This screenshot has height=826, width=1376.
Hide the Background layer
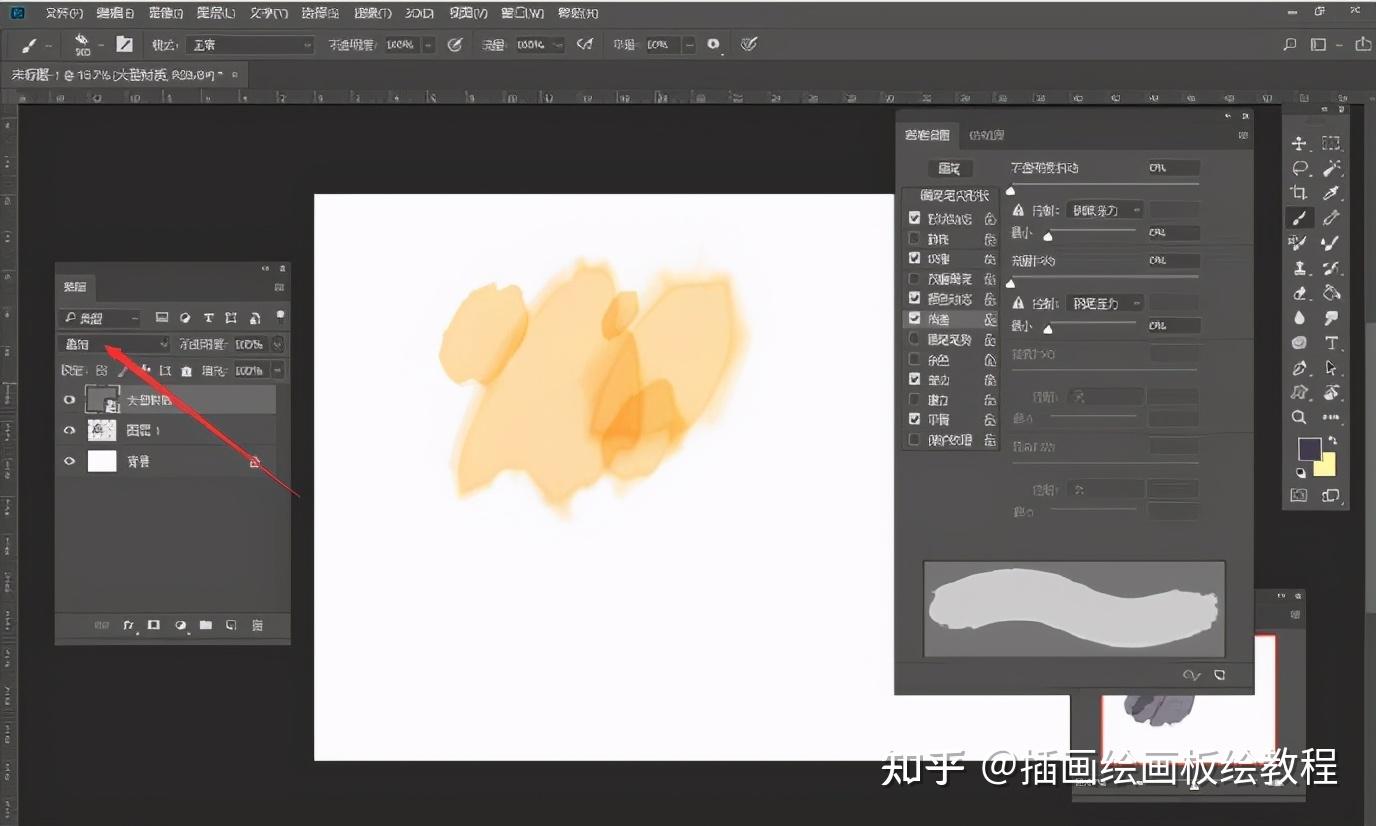pos(69,461)
